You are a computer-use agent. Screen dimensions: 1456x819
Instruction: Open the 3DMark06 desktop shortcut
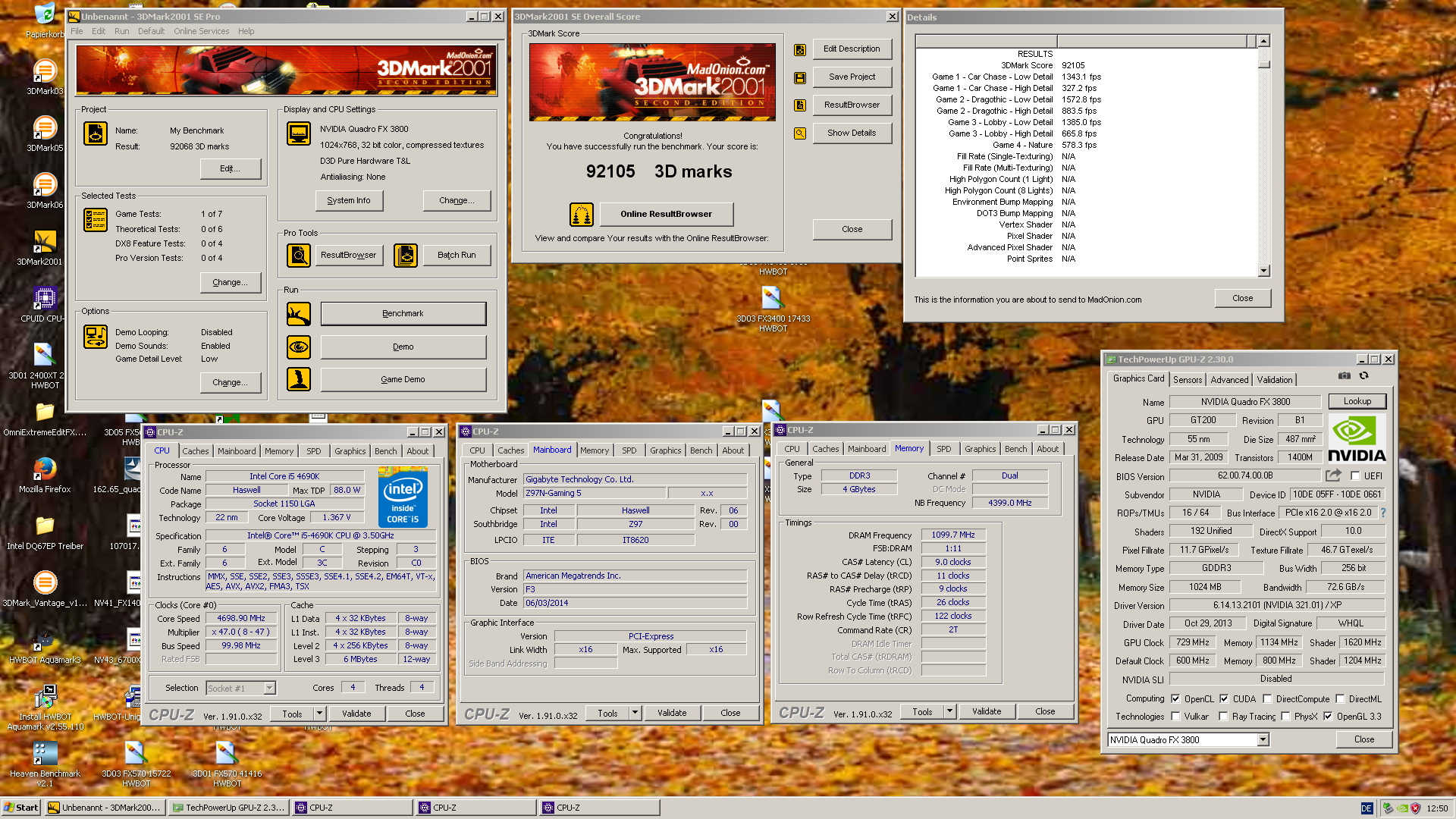click(45, 190)
